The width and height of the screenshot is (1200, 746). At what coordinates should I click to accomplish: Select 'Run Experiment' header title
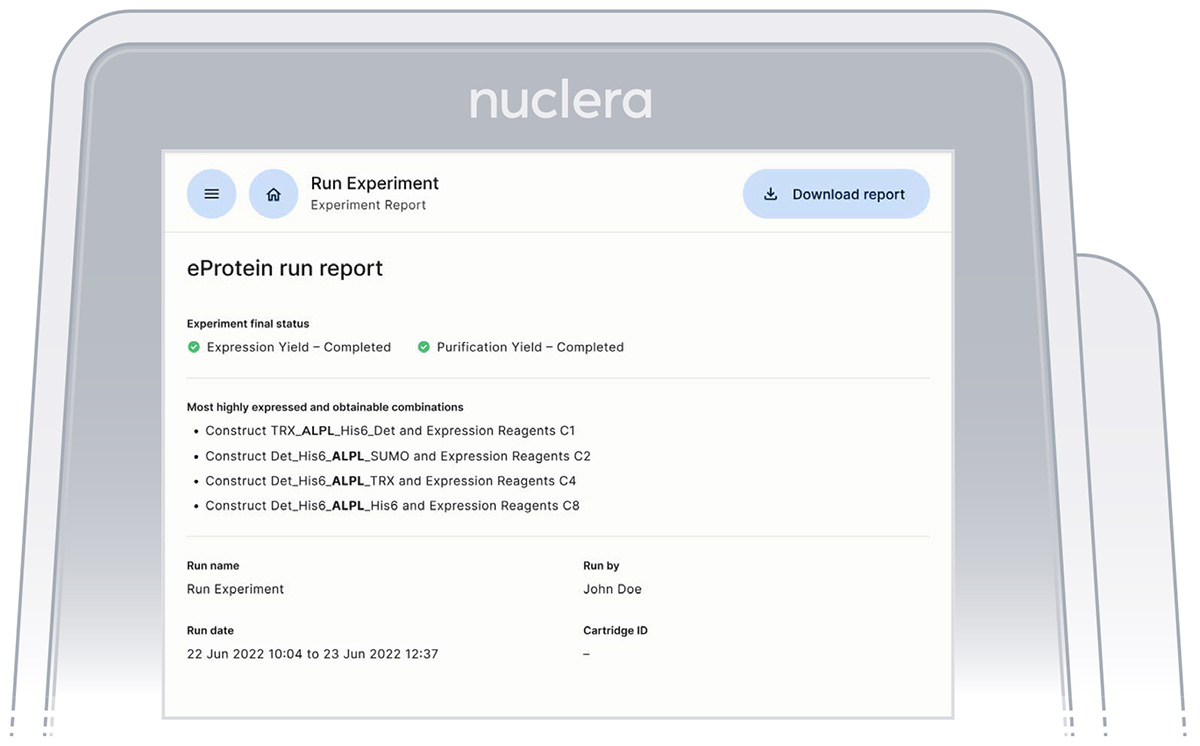point(375,183)
